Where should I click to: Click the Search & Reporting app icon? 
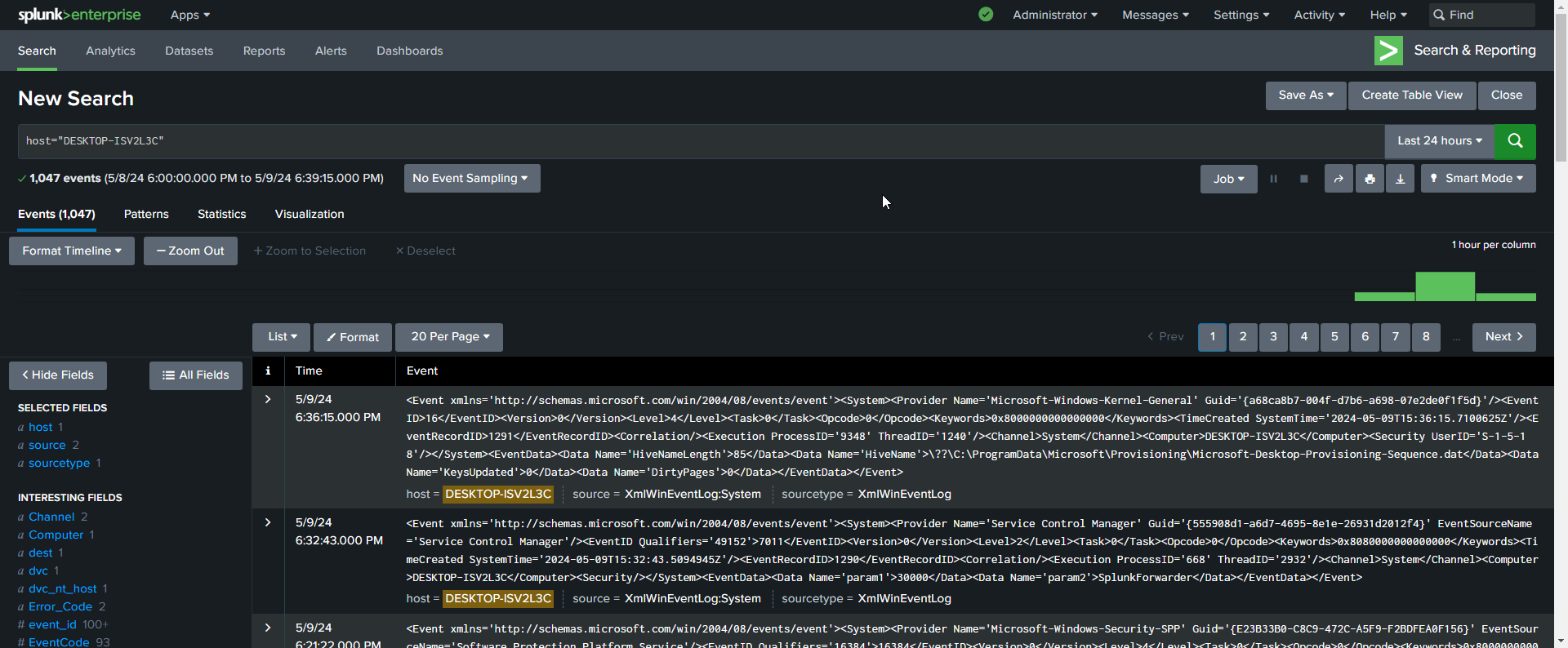pos(1388,51)
